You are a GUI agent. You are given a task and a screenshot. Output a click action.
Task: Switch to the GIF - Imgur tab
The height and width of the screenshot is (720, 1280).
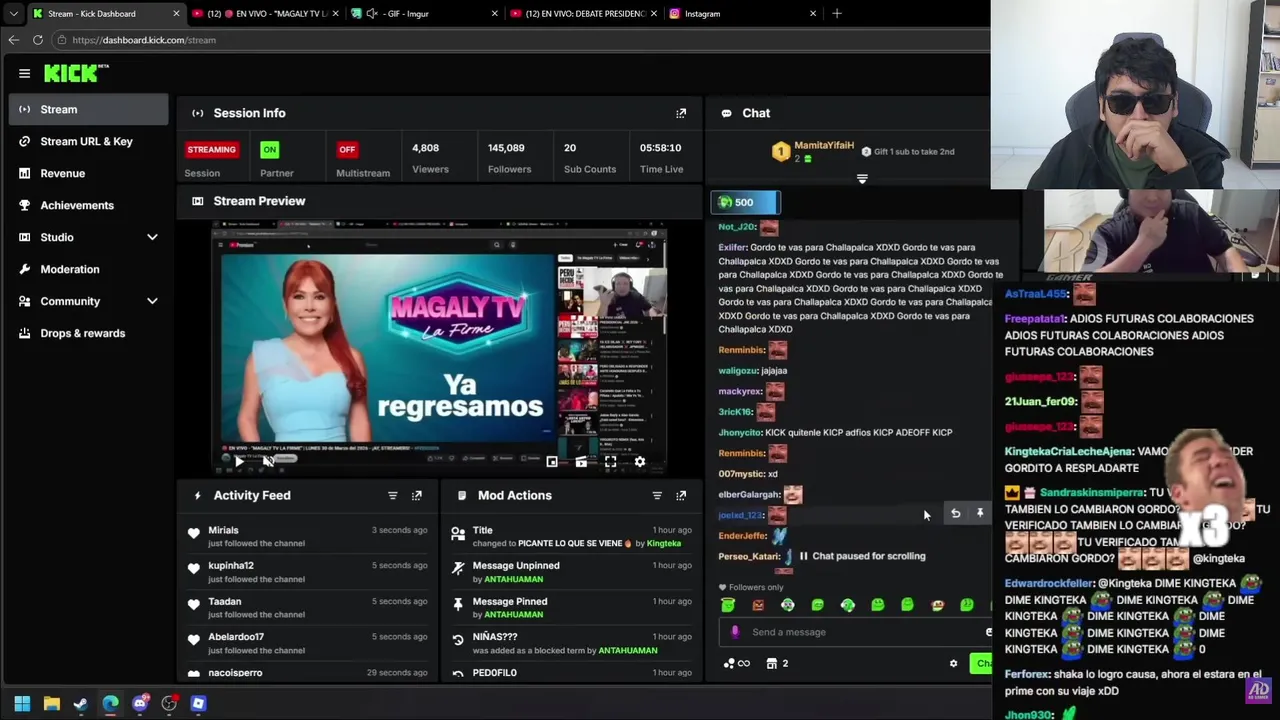coord(425,14)
